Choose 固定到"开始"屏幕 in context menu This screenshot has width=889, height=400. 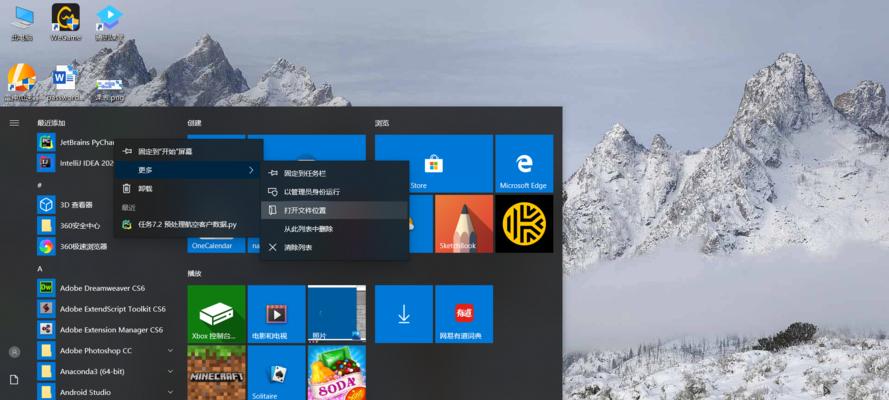click(x=188, y=151)
